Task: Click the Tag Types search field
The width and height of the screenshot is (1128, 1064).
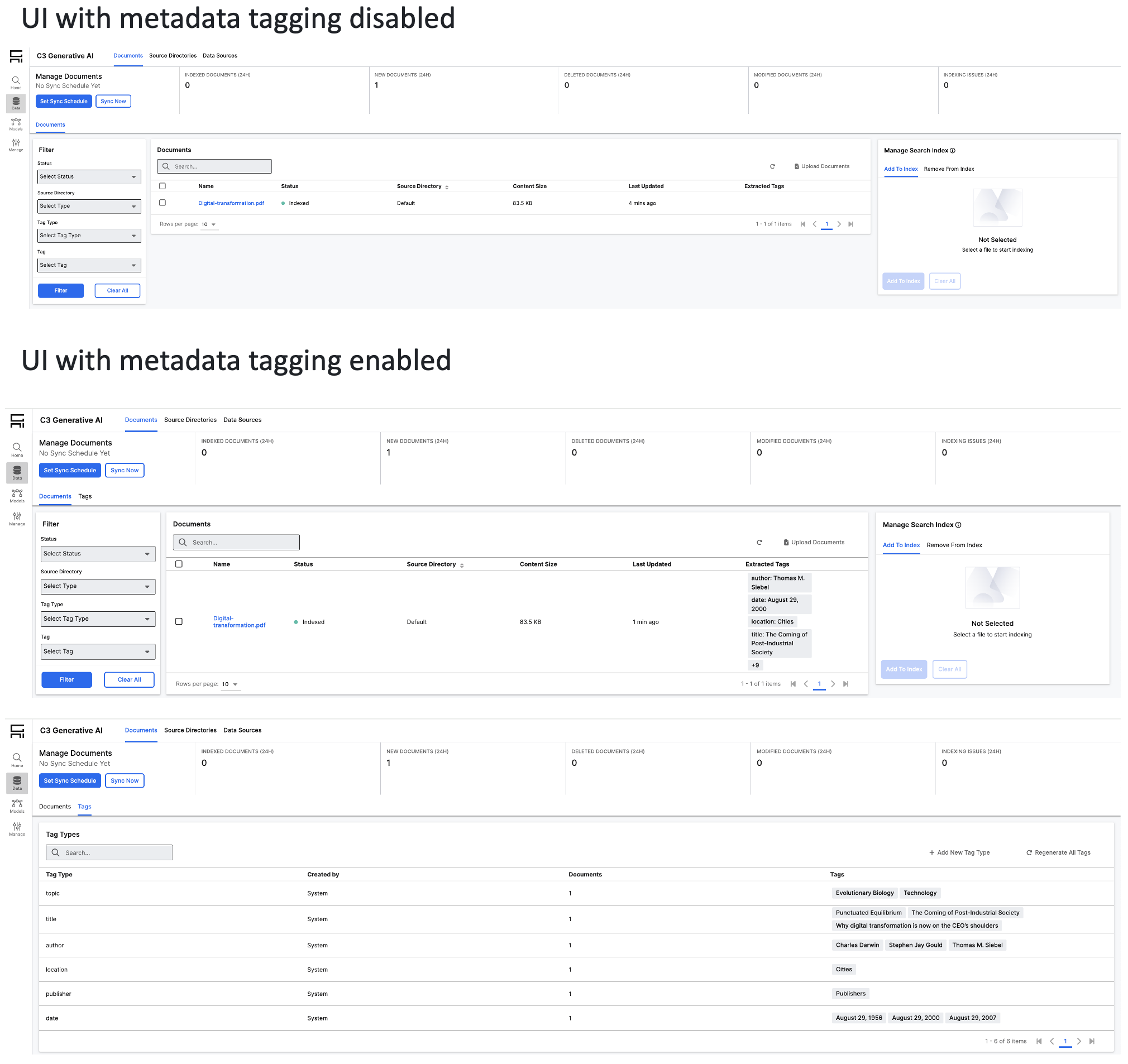Action: coord(109,852)
